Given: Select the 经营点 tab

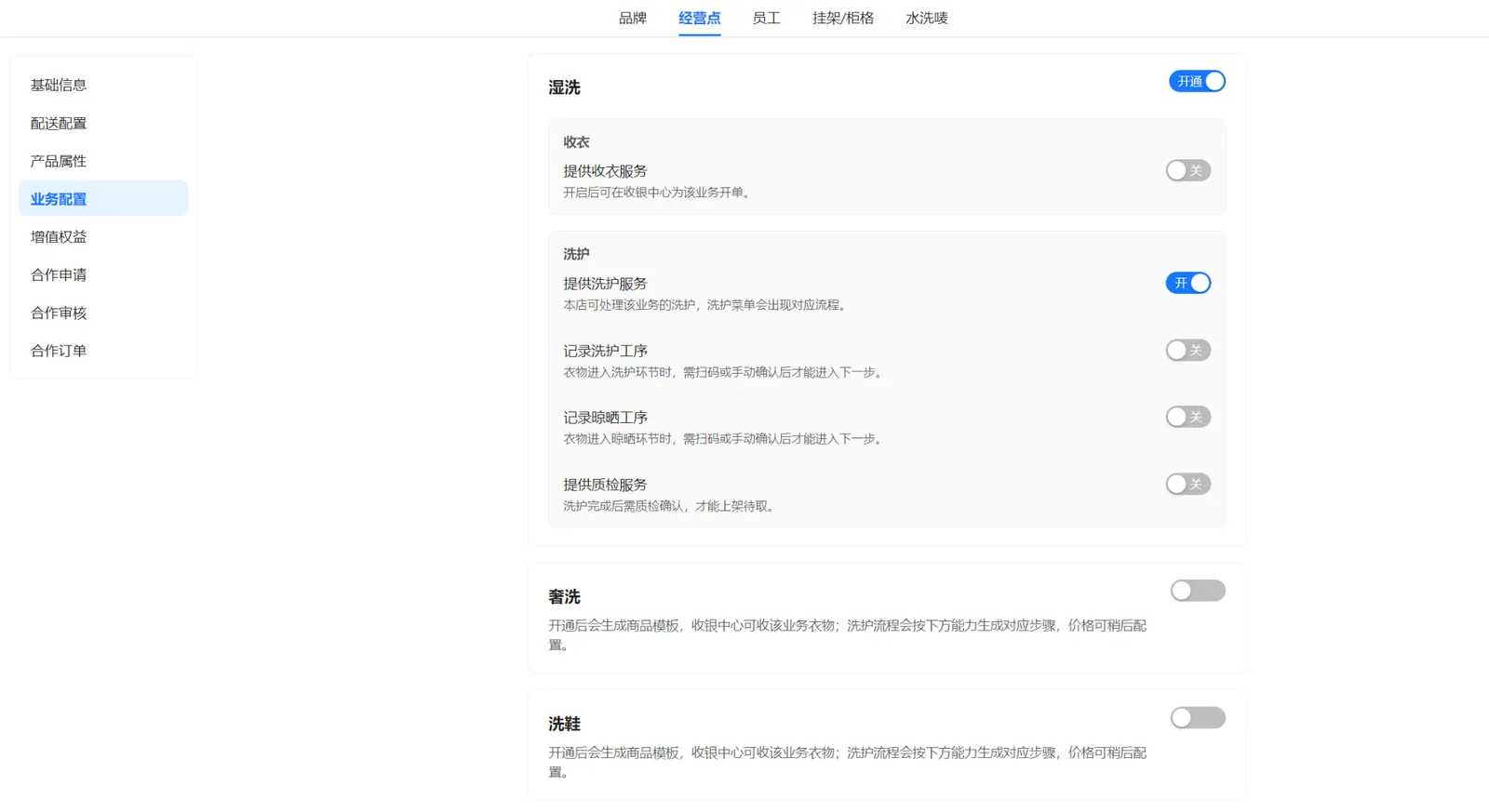Looking at the screenshot, I should coord(699,18).
